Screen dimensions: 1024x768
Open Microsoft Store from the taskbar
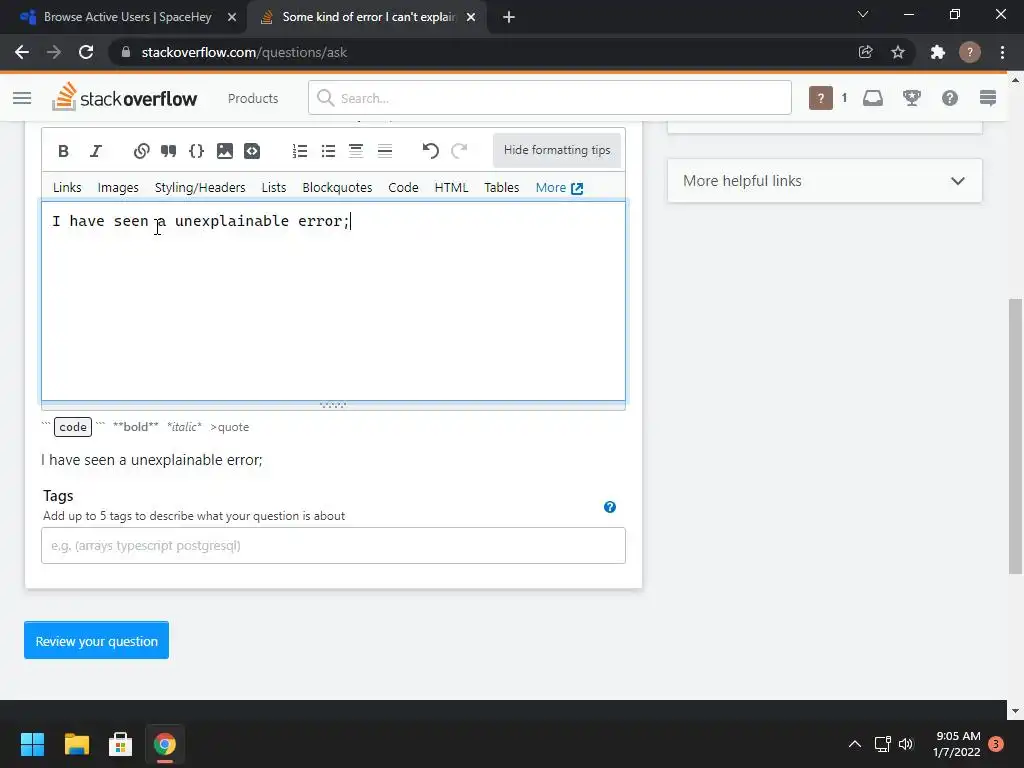[120, 744]
